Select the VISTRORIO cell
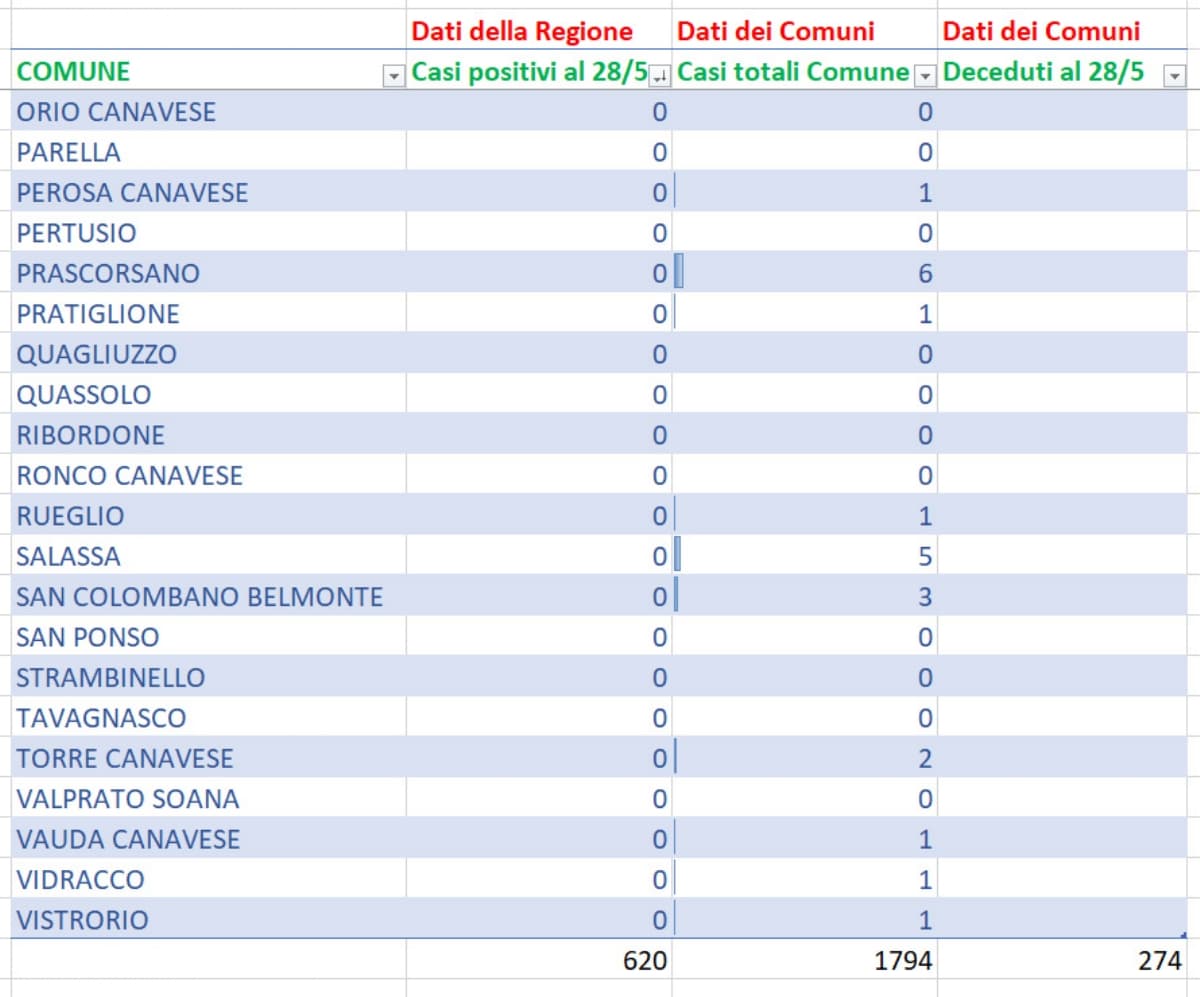1200x997 pixels. point(82,920)
